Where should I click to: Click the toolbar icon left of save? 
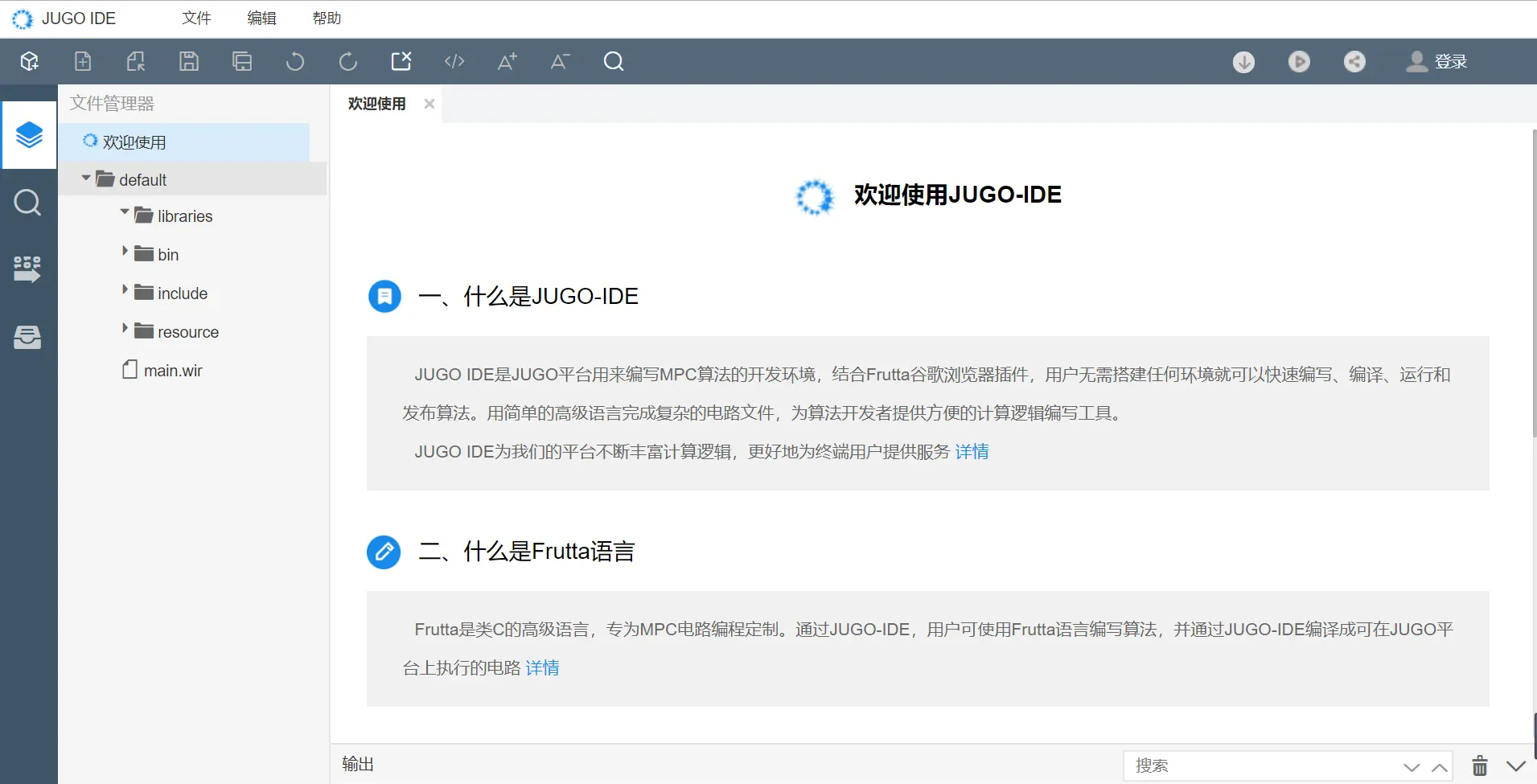click(x=136, y=61)
